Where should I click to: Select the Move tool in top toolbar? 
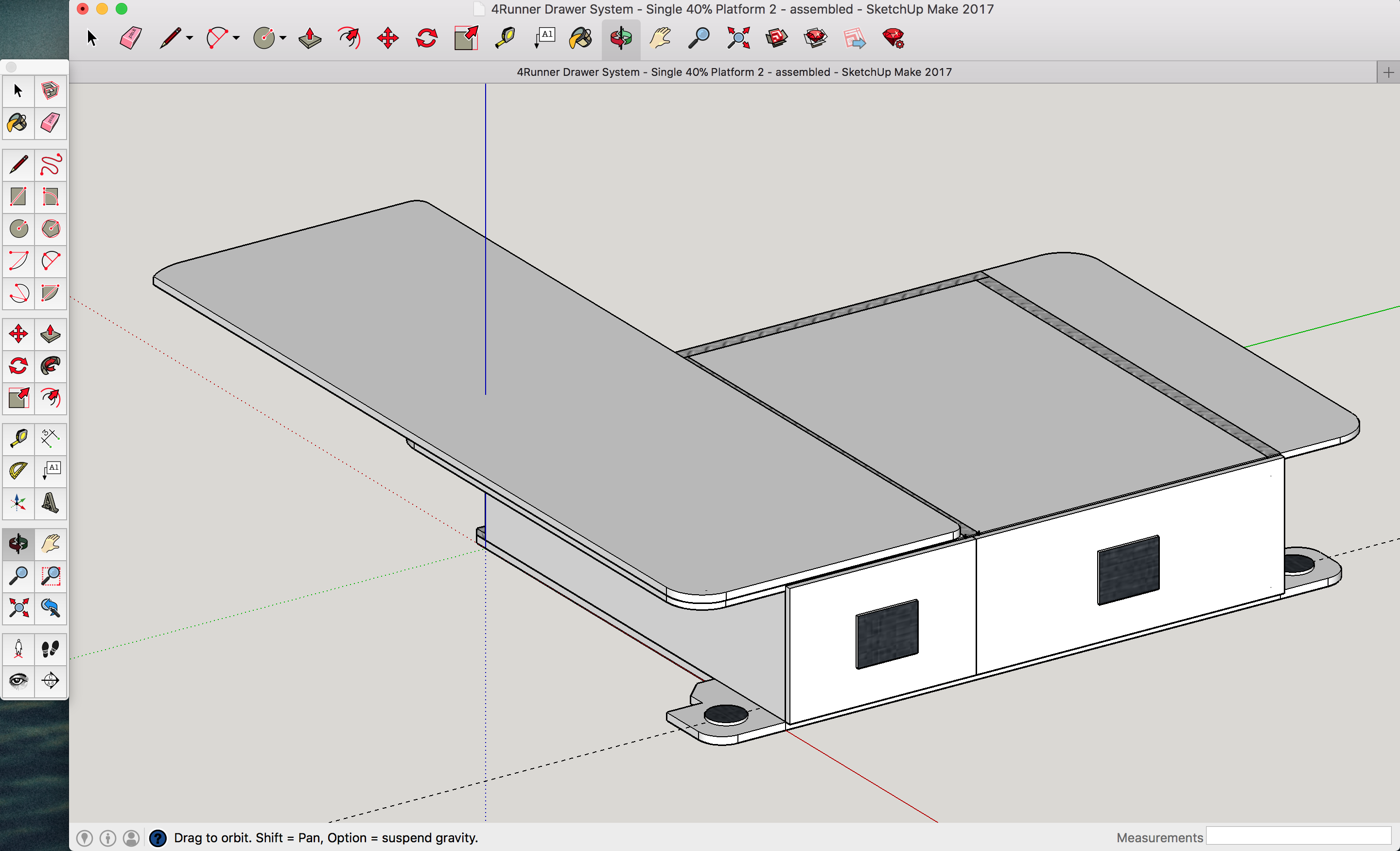pos(387,38)
